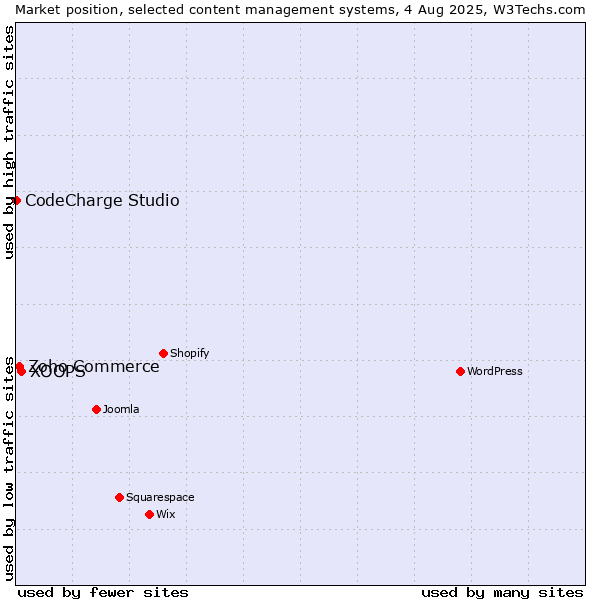600x600 pixels.
Task: Click the Squarespace red data point
Action: [x=119, y=497]
